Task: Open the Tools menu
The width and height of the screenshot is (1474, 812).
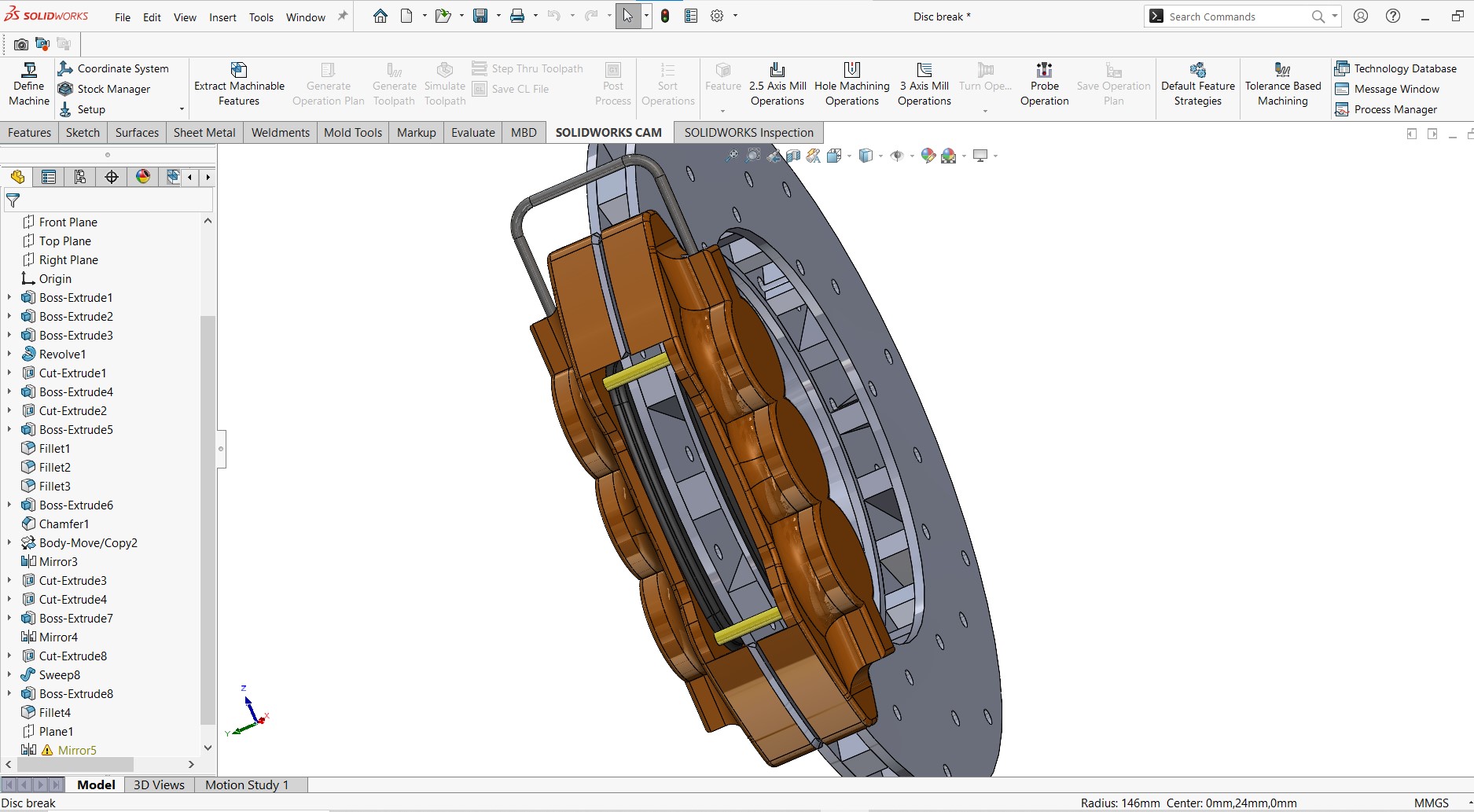Action: [261, 17]
